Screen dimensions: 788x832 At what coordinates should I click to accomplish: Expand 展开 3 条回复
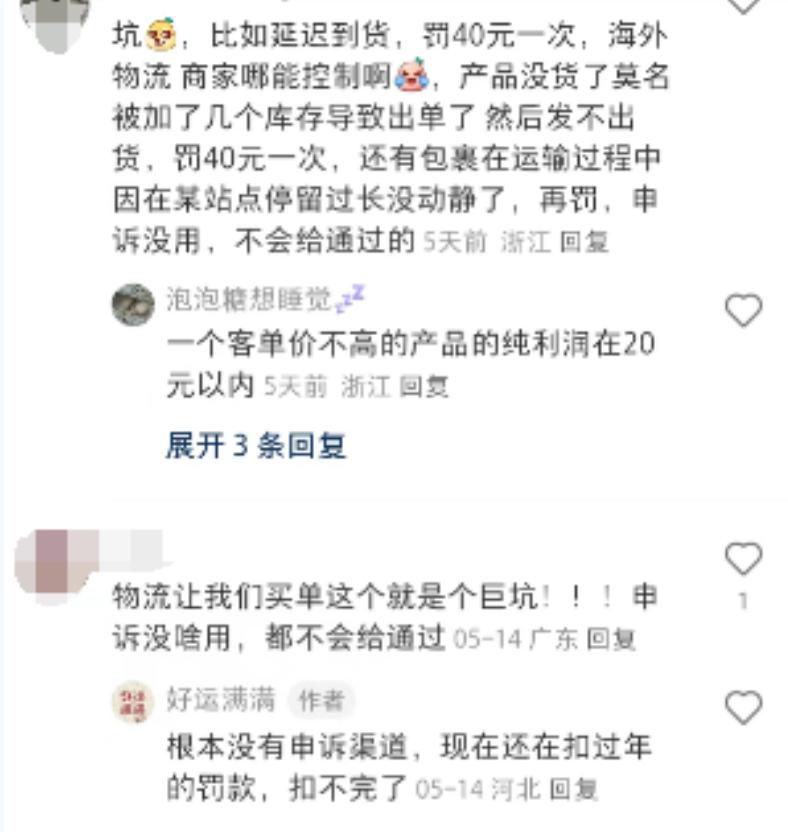[256, 446]
